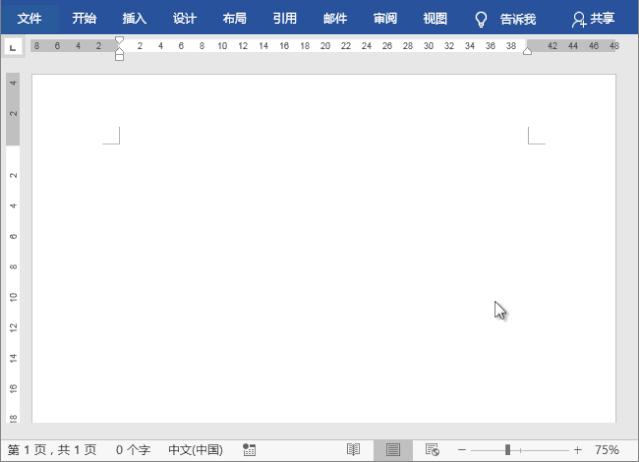Click the 告诉我 search box
Image resolution: width=639 pixels, height=462 pixels.
[x=518, y=19]
